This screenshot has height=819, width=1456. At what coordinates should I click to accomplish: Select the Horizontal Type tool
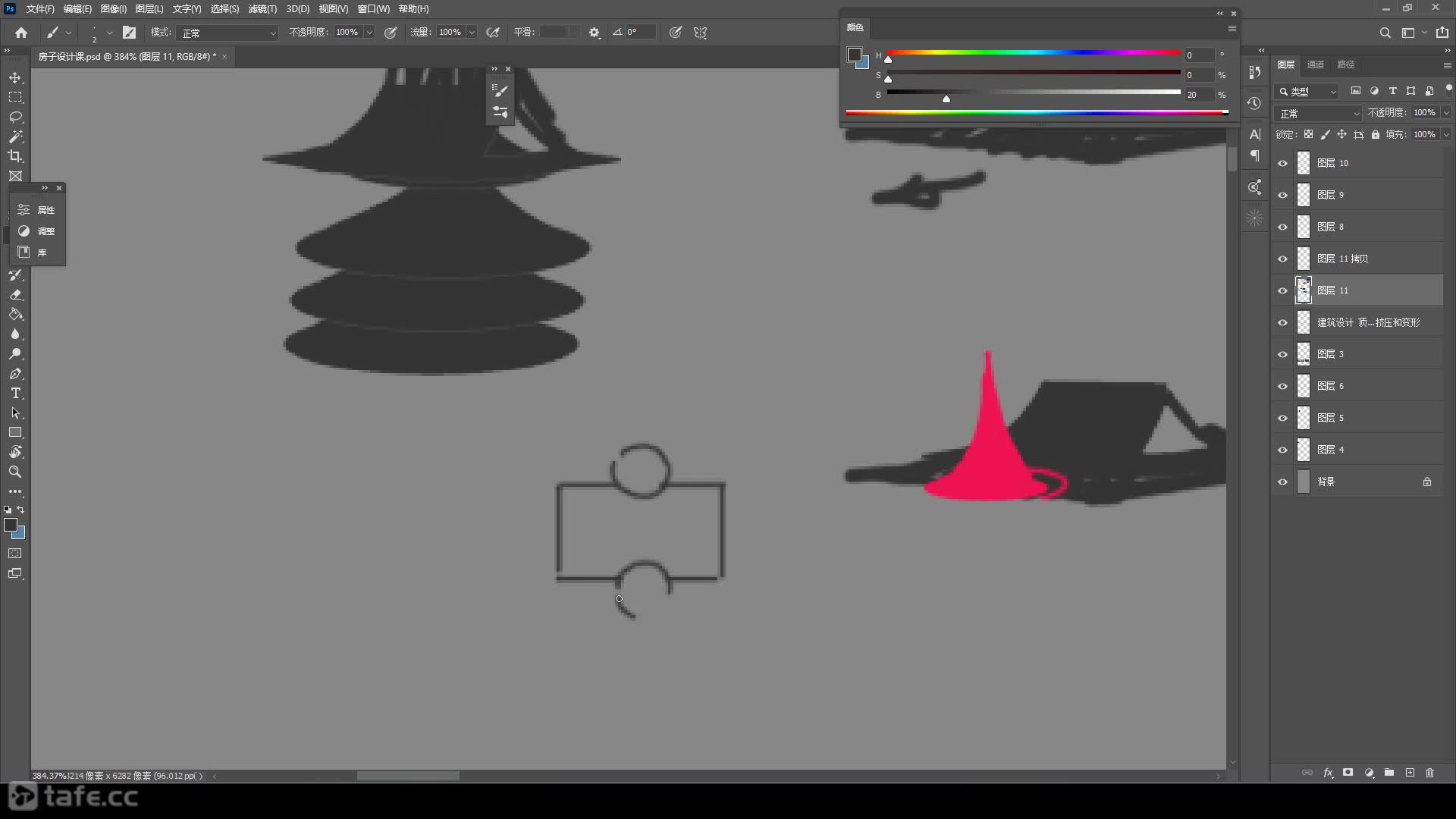coord(15,394)
